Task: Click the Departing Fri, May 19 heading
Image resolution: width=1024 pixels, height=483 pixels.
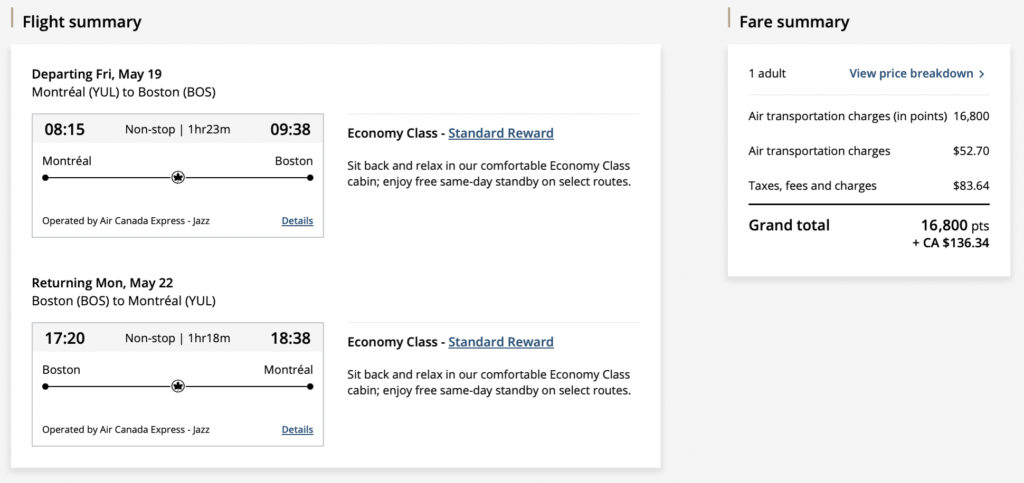Action: tap(97, 74)
